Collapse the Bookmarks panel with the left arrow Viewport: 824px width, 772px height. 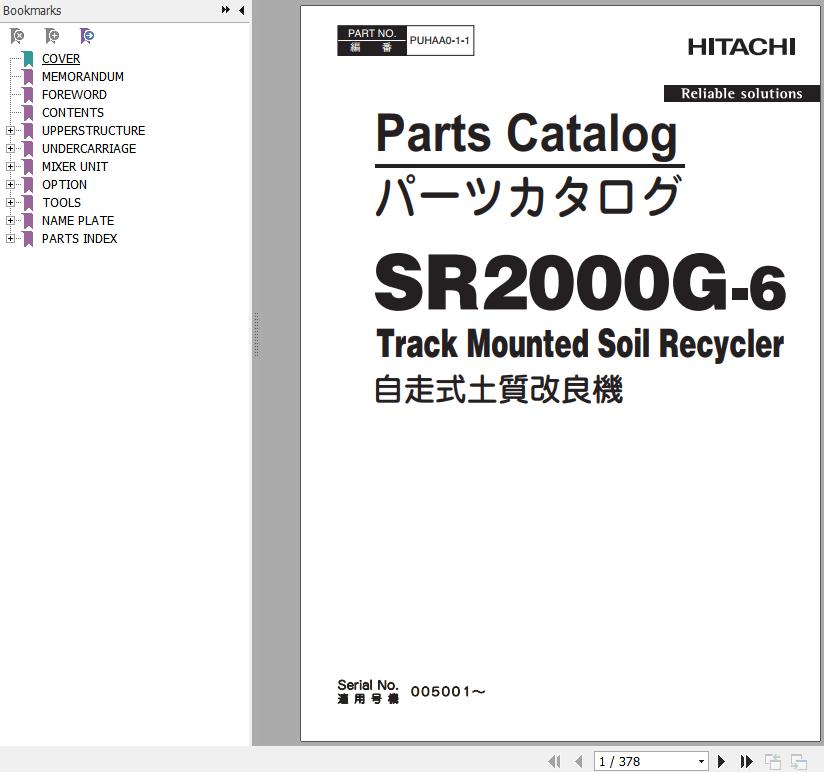tap(241, 10)
